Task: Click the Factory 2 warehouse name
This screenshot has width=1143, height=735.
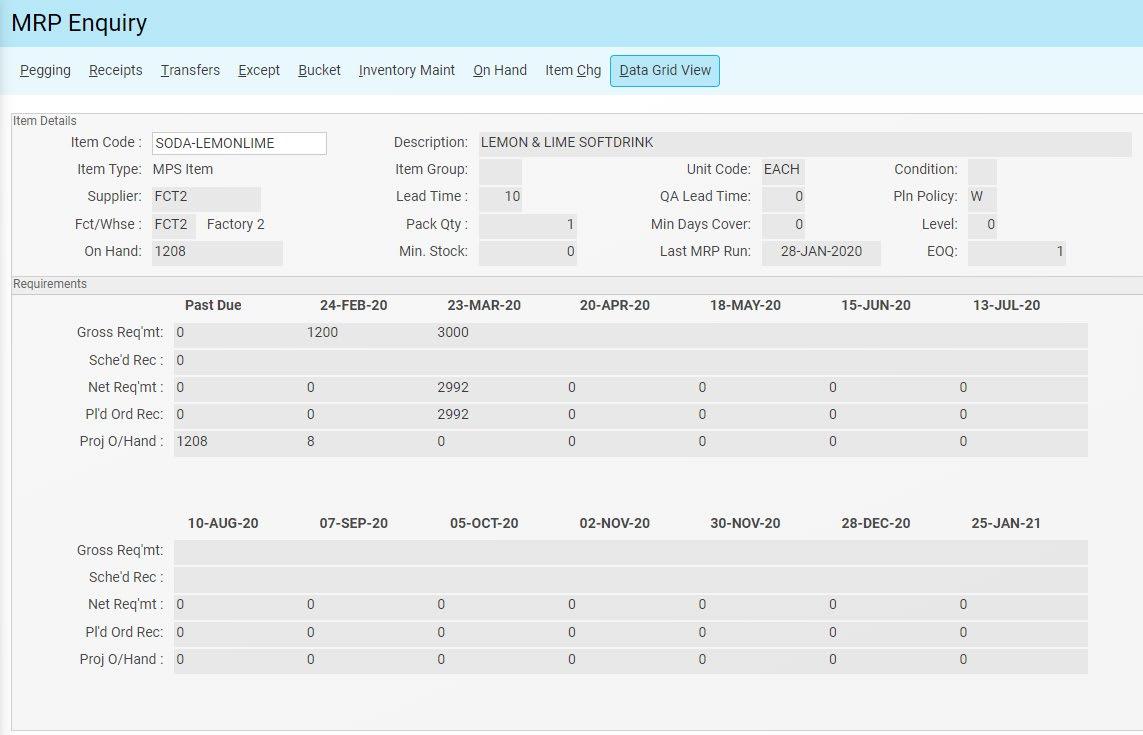Action: pos(235,225)
